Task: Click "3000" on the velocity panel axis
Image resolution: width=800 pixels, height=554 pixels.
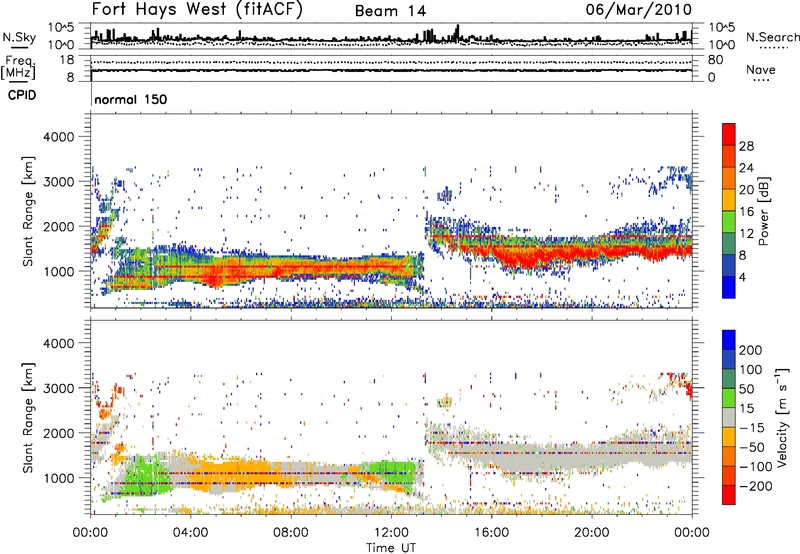Action: tap(58, 388)
